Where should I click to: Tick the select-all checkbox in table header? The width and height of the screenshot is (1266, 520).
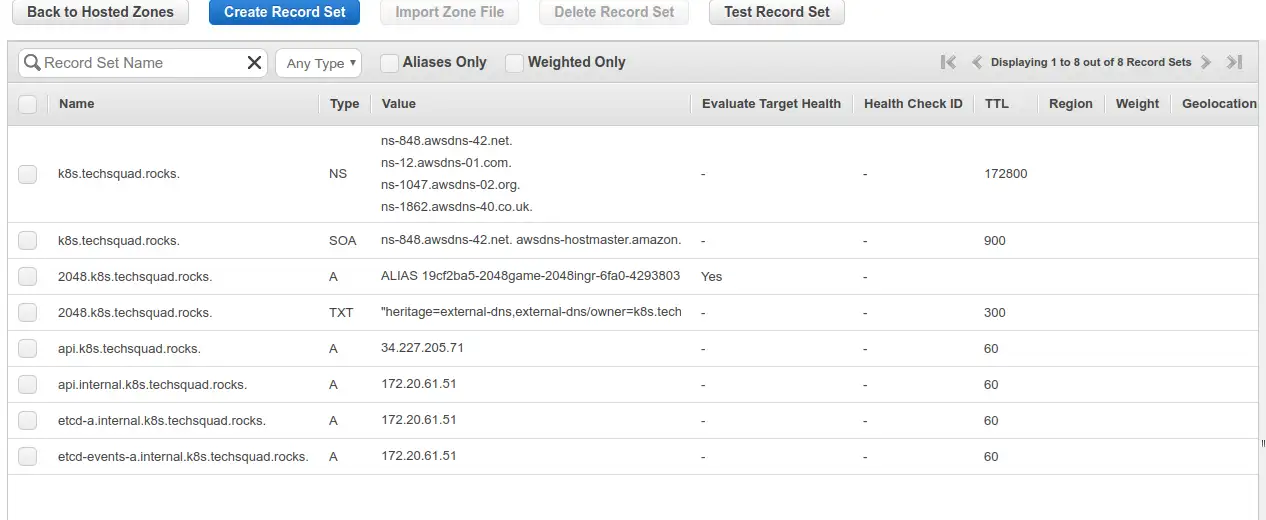pos(28,104)
